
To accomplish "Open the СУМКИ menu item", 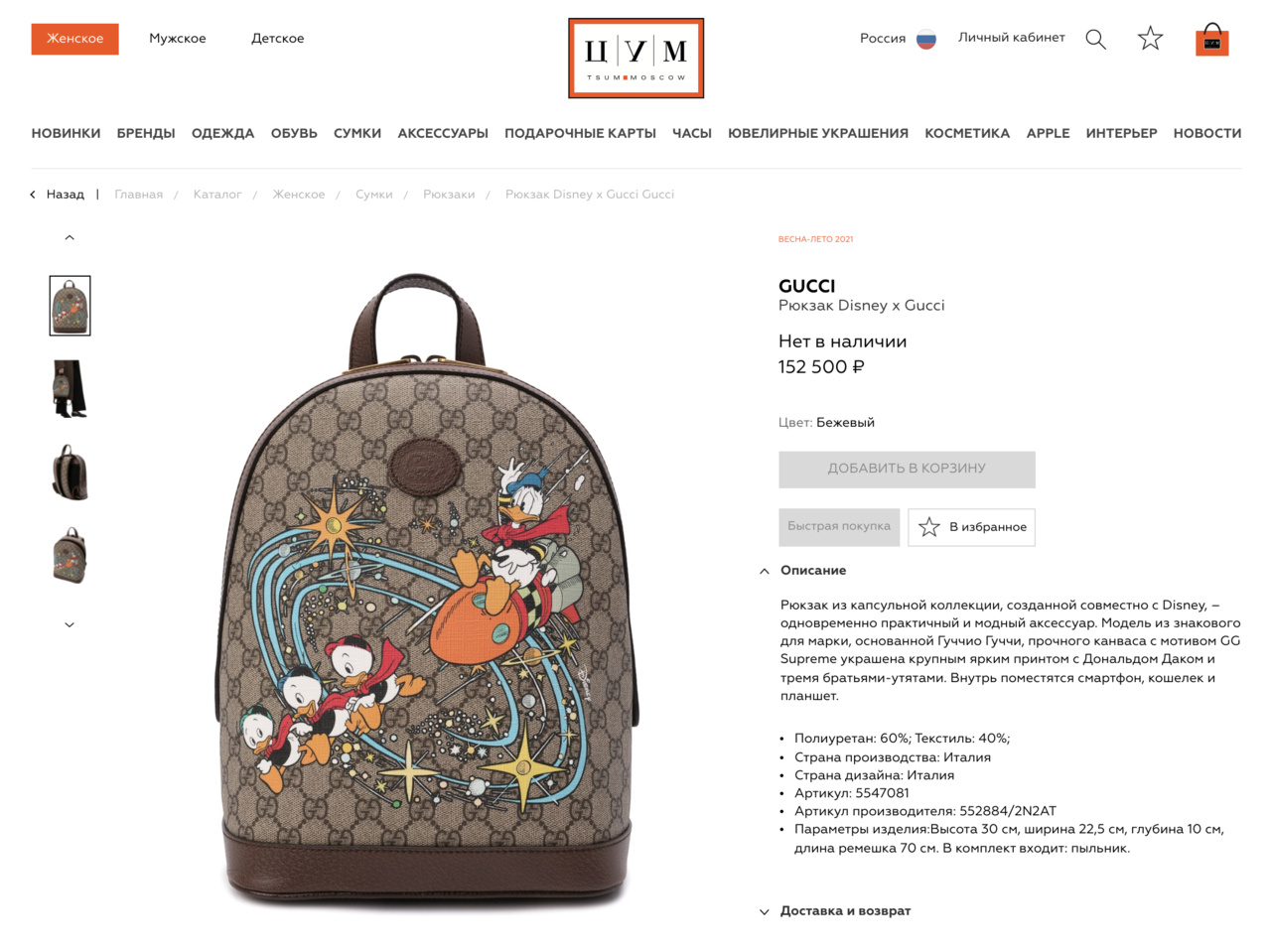I will 357,133.
